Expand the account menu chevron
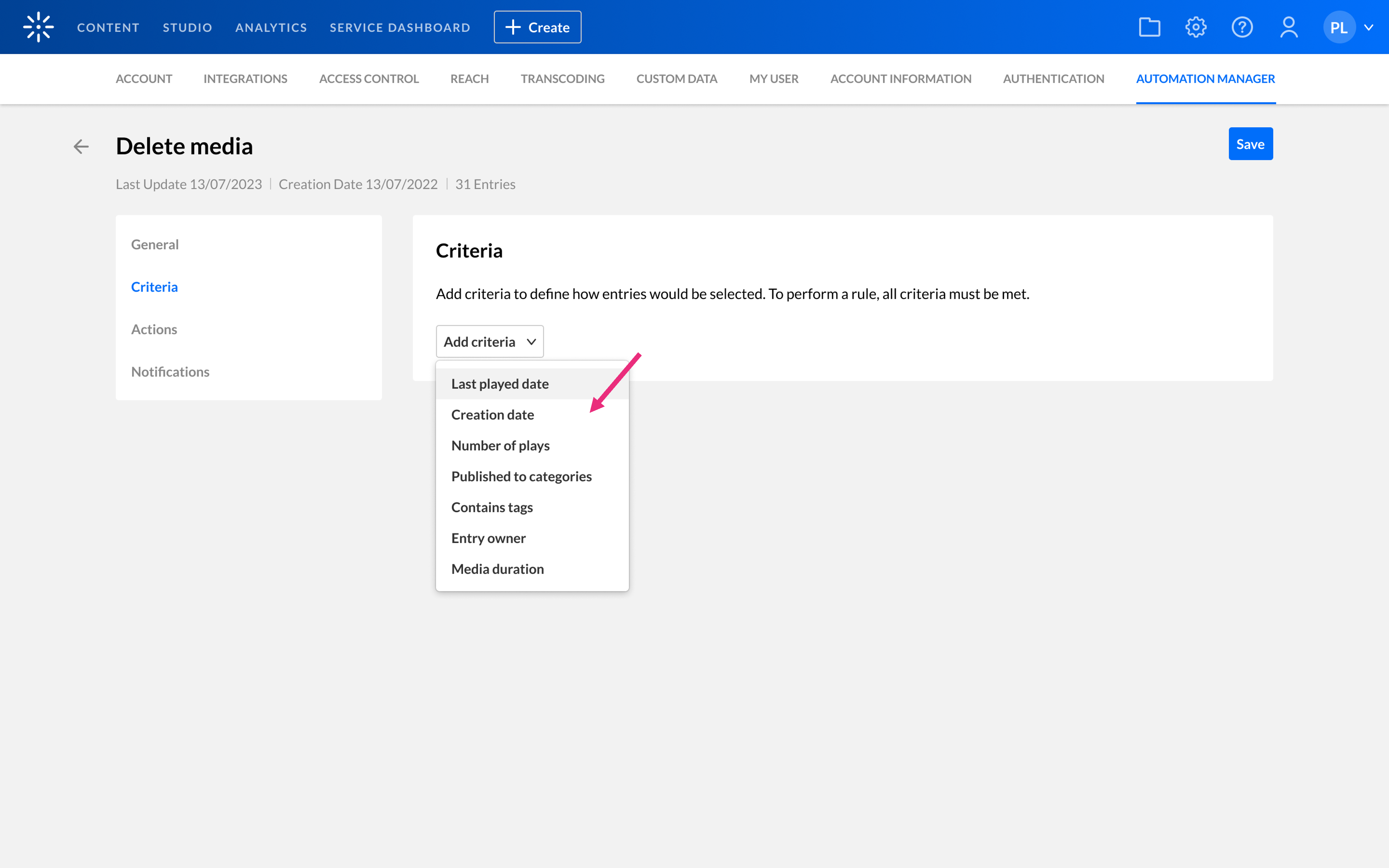 [1369, 27]
